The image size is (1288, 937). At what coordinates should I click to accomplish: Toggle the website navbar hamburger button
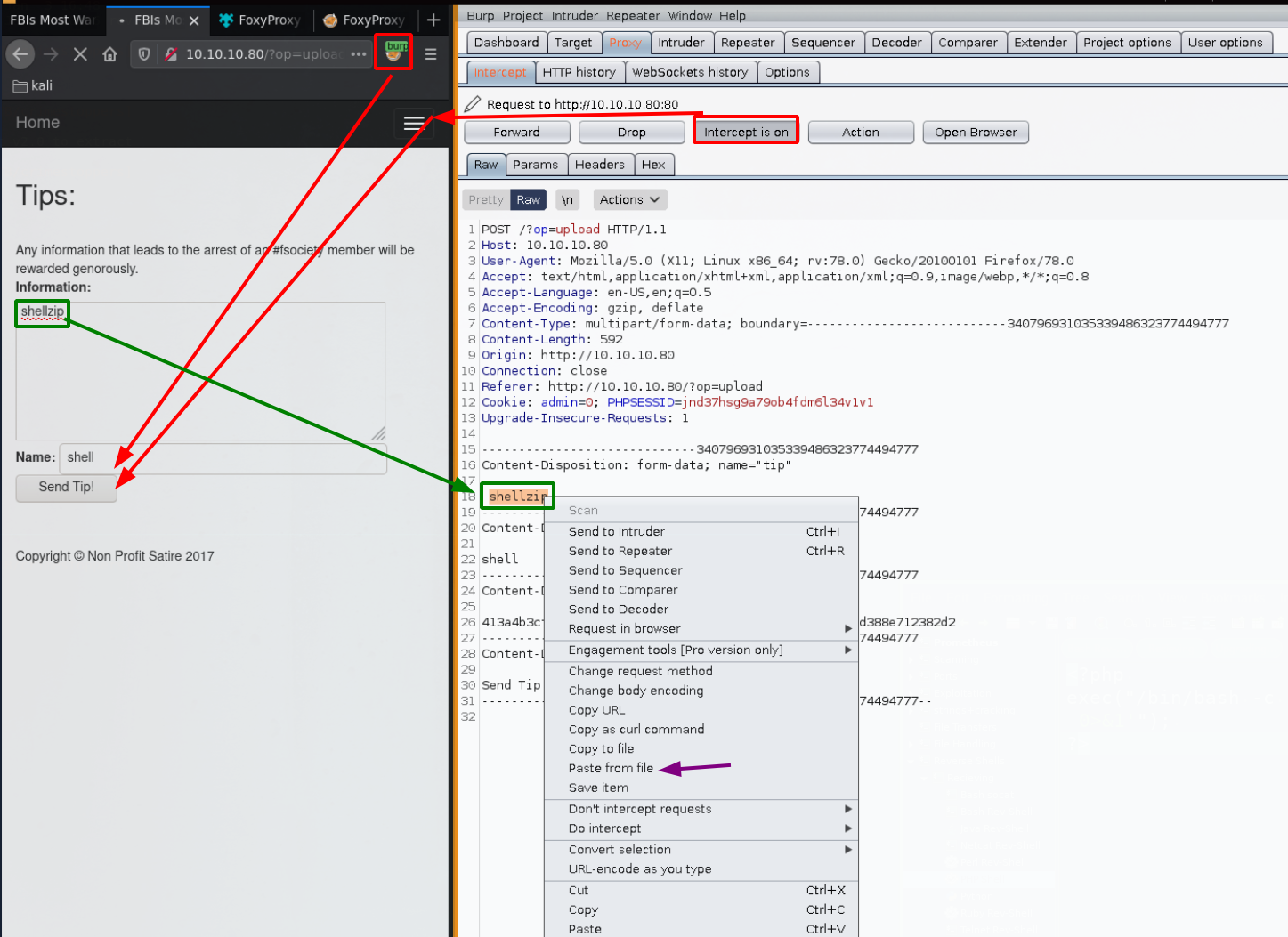tap(414, 123)
